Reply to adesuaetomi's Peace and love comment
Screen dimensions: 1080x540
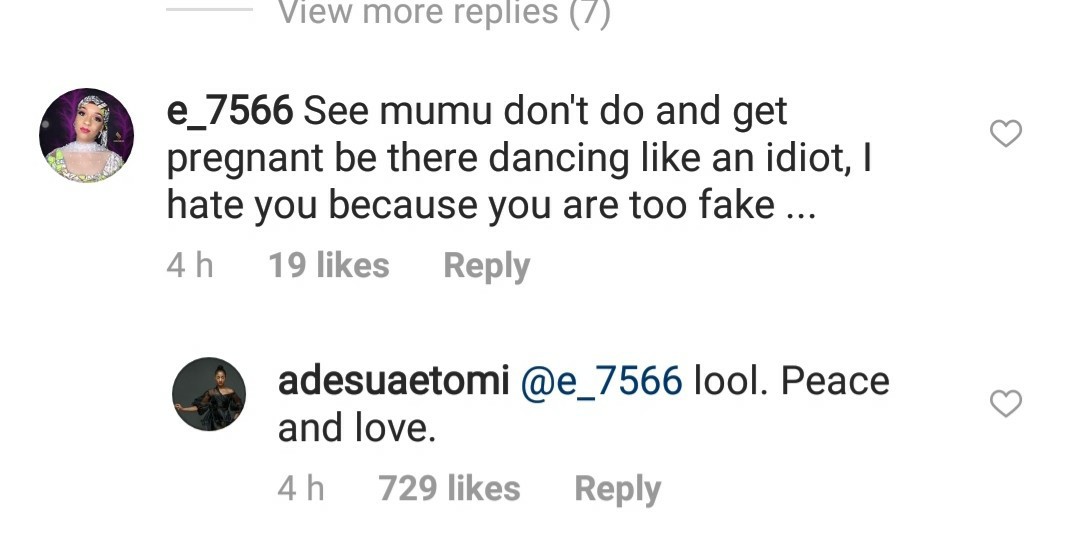[618, 490]
